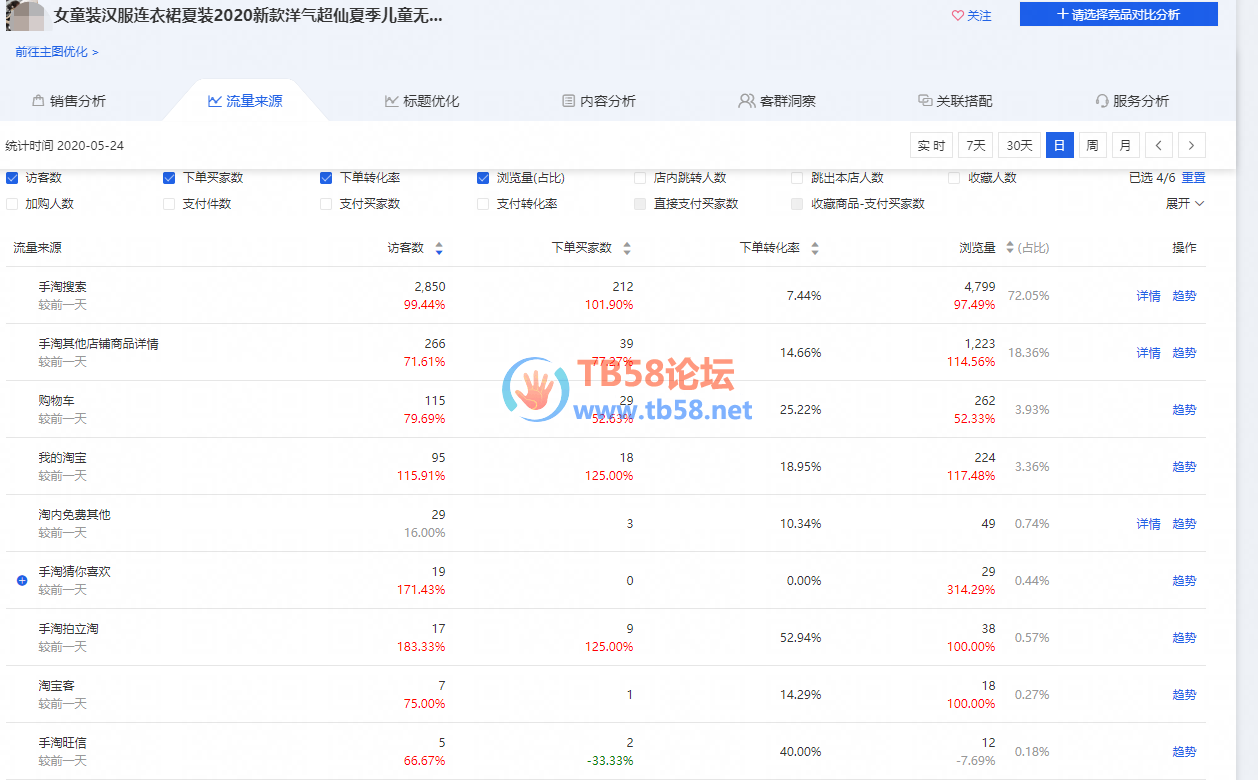Choose the 7天 period button
1258x780 pixels.
976,145
